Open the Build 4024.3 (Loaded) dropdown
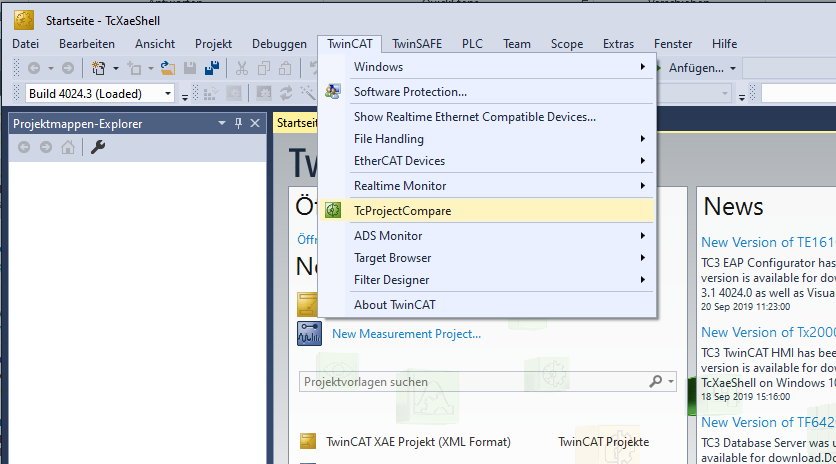836x464 pixels. [168, 94]
